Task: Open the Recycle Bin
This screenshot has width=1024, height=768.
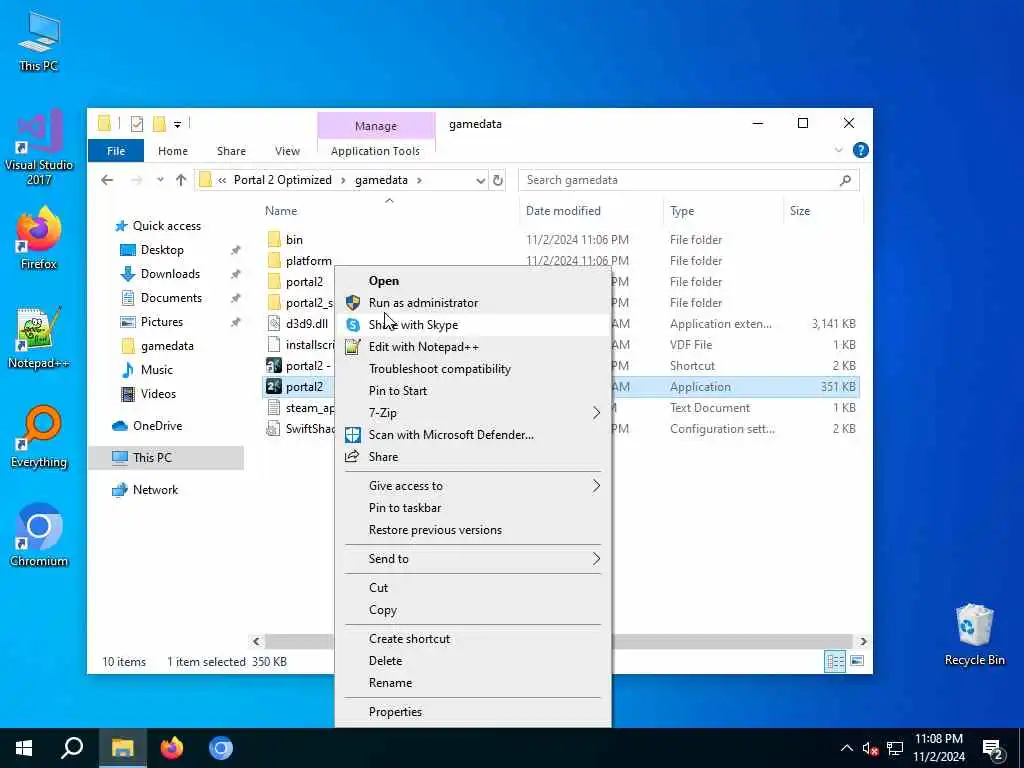Action: tap(974, 634)
